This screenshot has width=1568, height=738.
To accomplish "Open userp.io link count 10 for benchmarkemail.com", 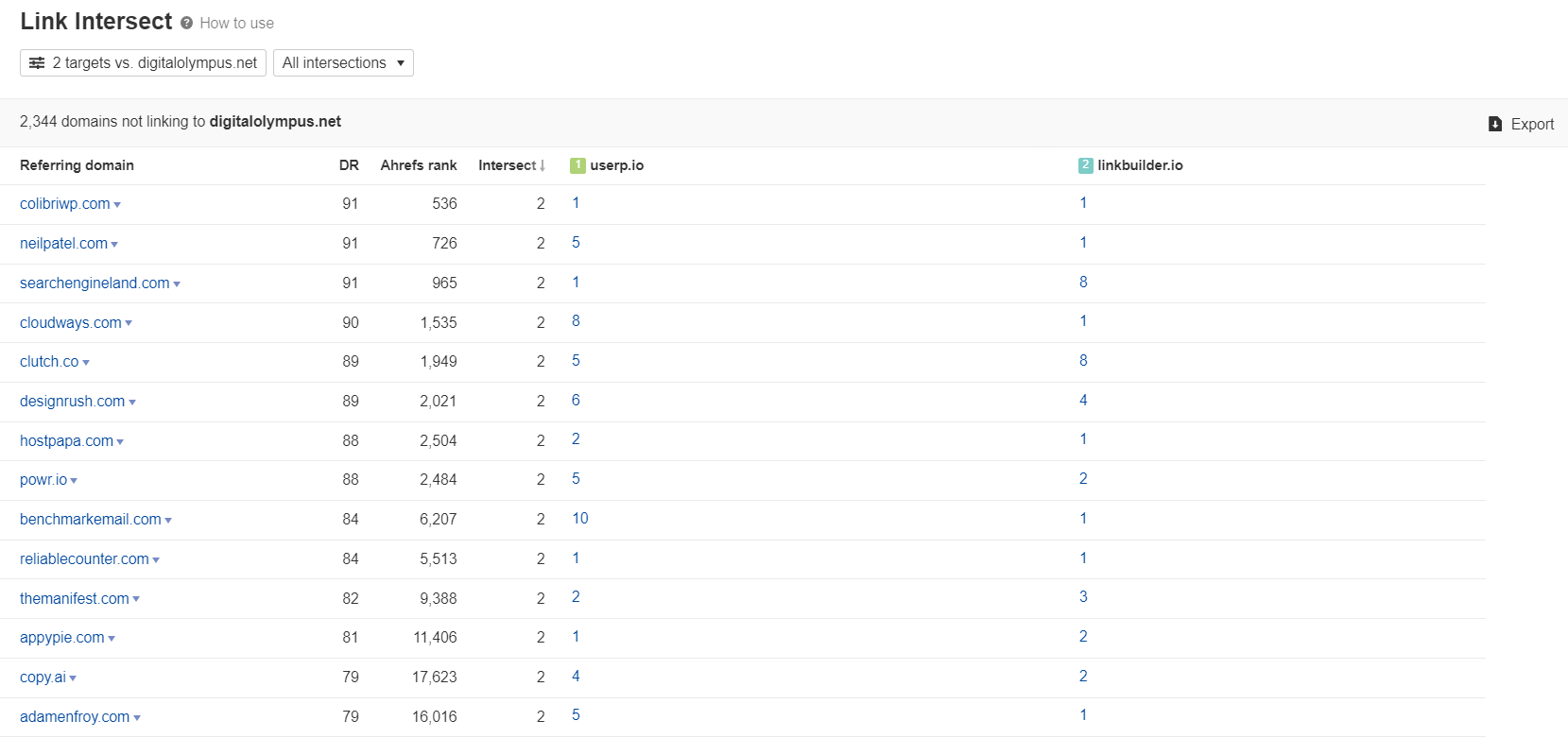I will (x=580, y=519).
